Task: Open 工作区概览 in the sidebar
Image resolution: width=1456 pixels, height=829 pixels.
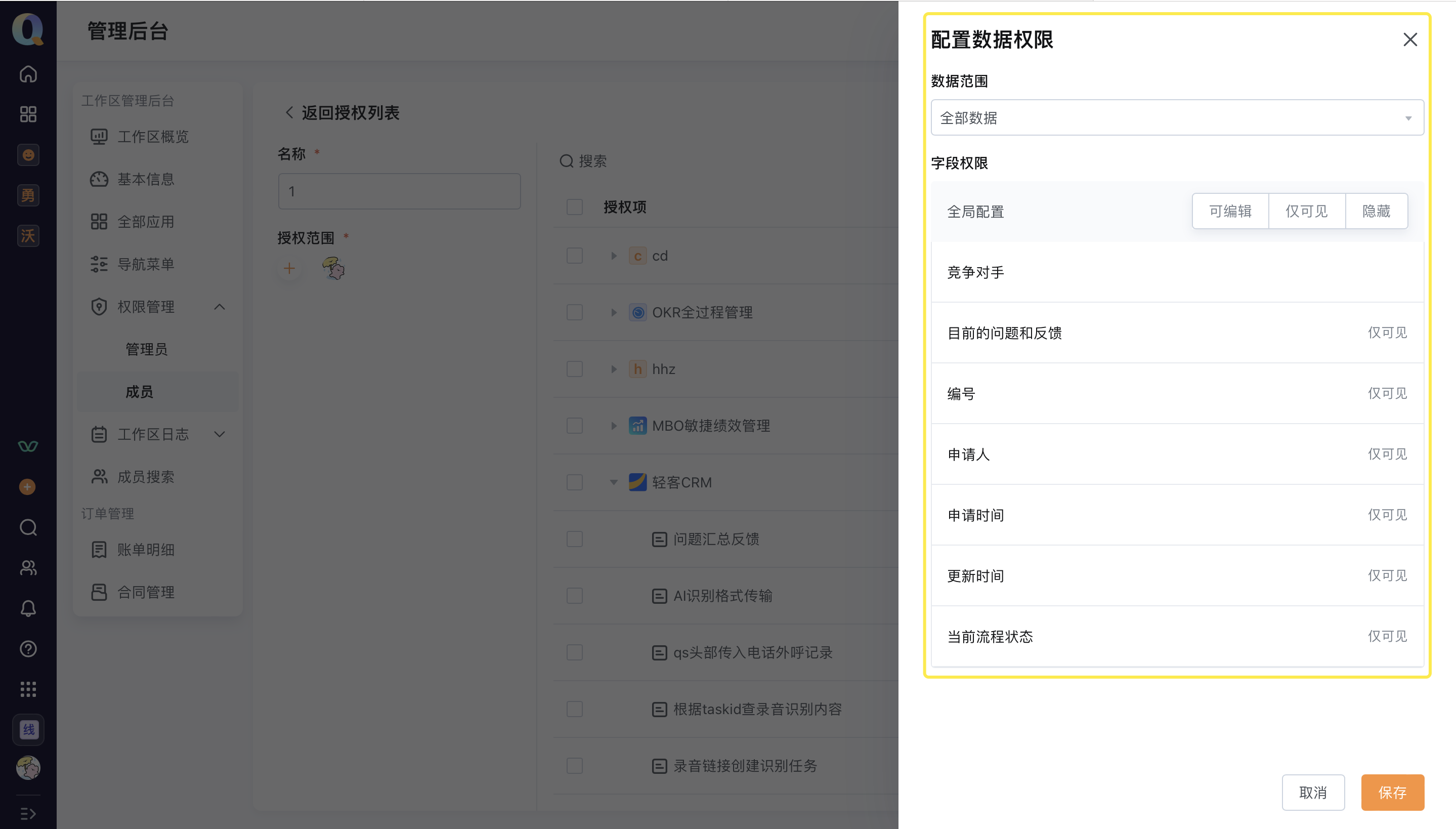Action: 158,137
